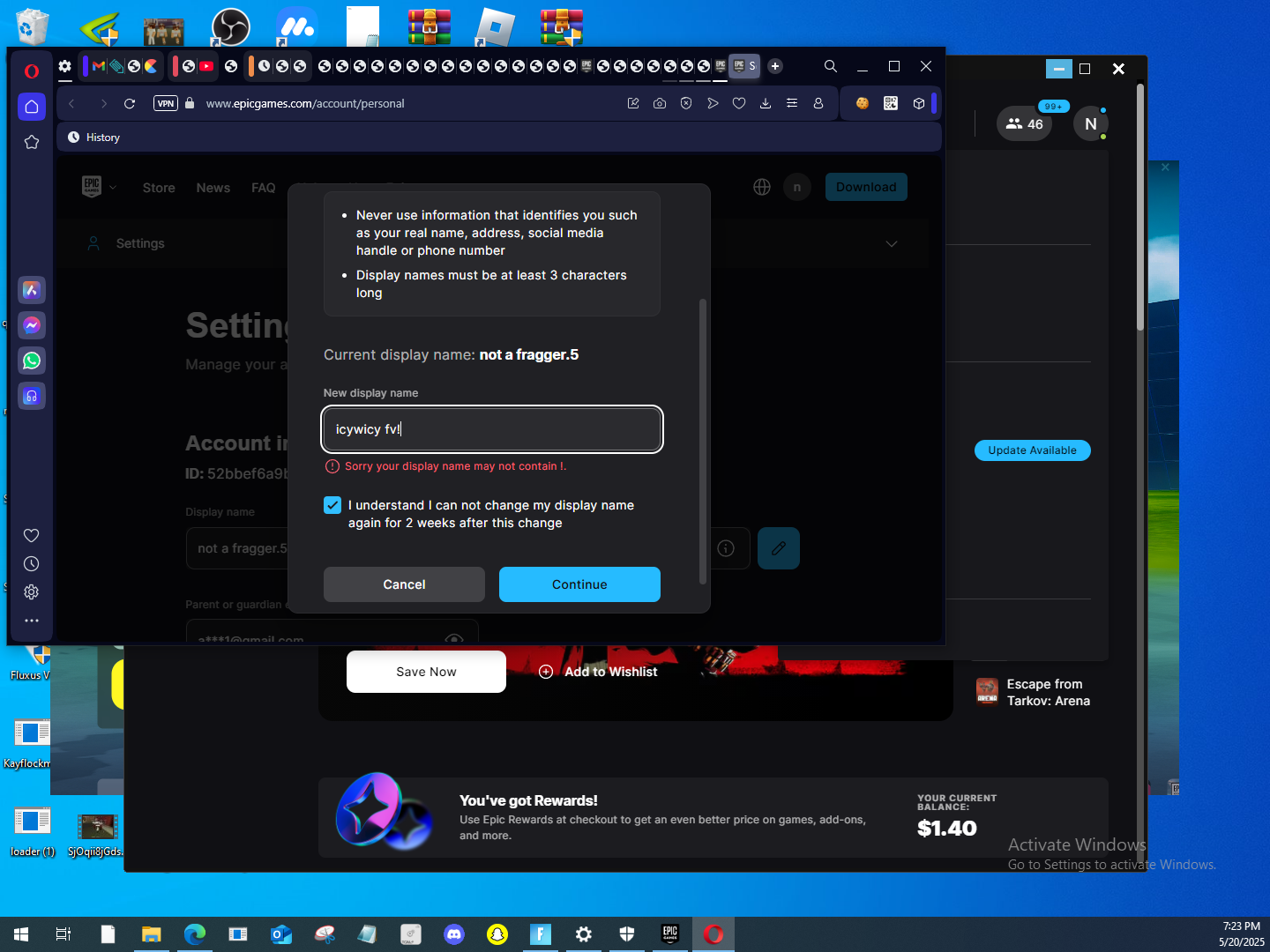Add page to bookmarks heart icon
Screen dimensions: 1270x952
[739, 103]
